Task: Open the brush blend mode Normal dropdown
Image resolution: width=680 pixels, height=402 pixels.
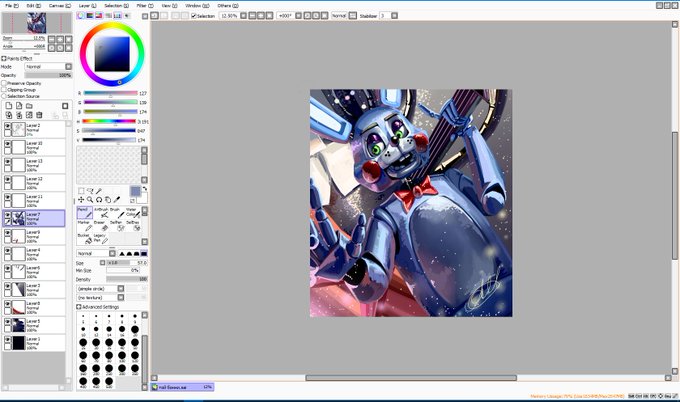Action: pyautogui.click(x=96, y=253)
